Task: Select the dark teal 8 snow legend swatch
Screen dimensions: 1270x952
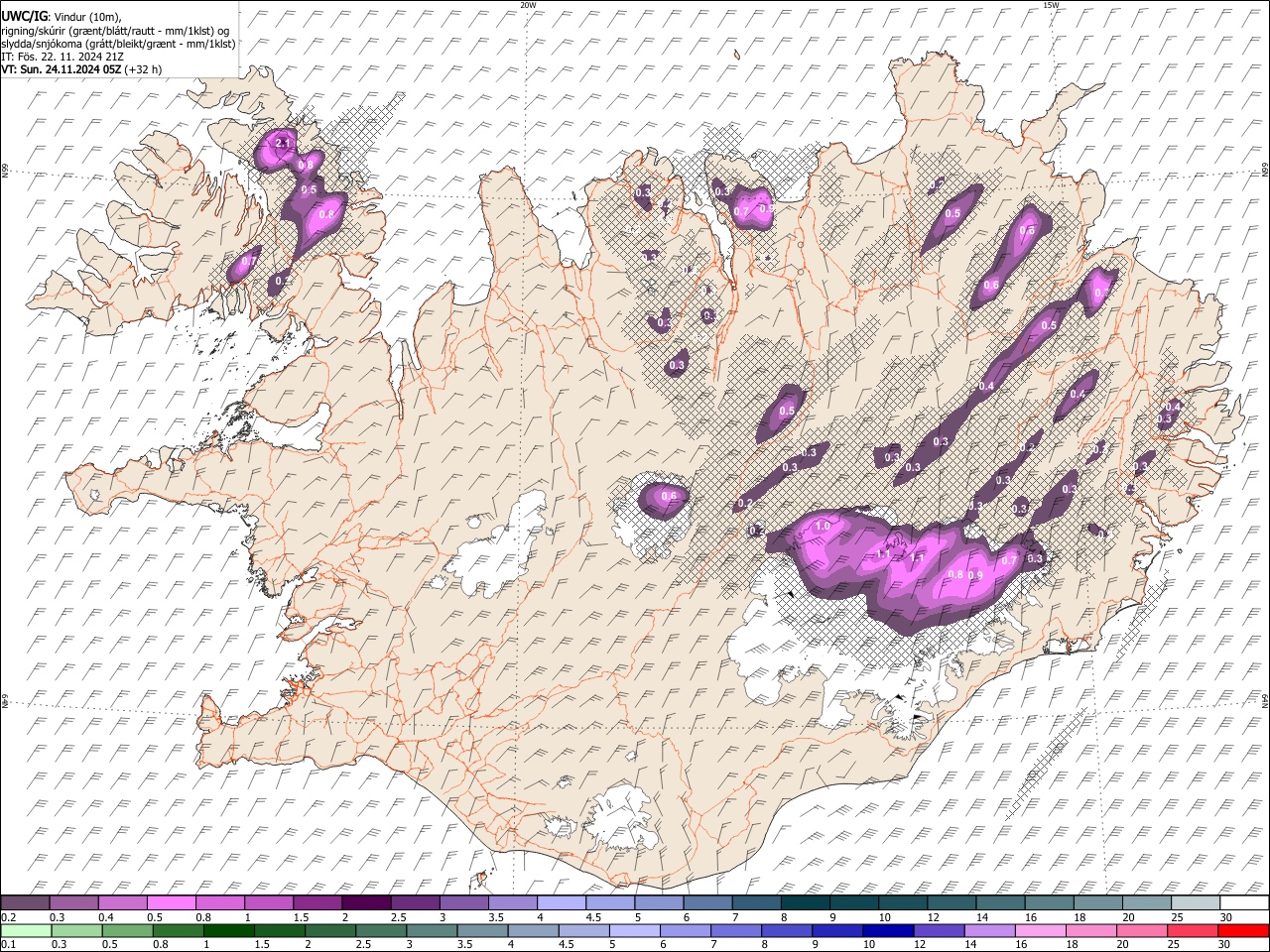Action: 804,903
